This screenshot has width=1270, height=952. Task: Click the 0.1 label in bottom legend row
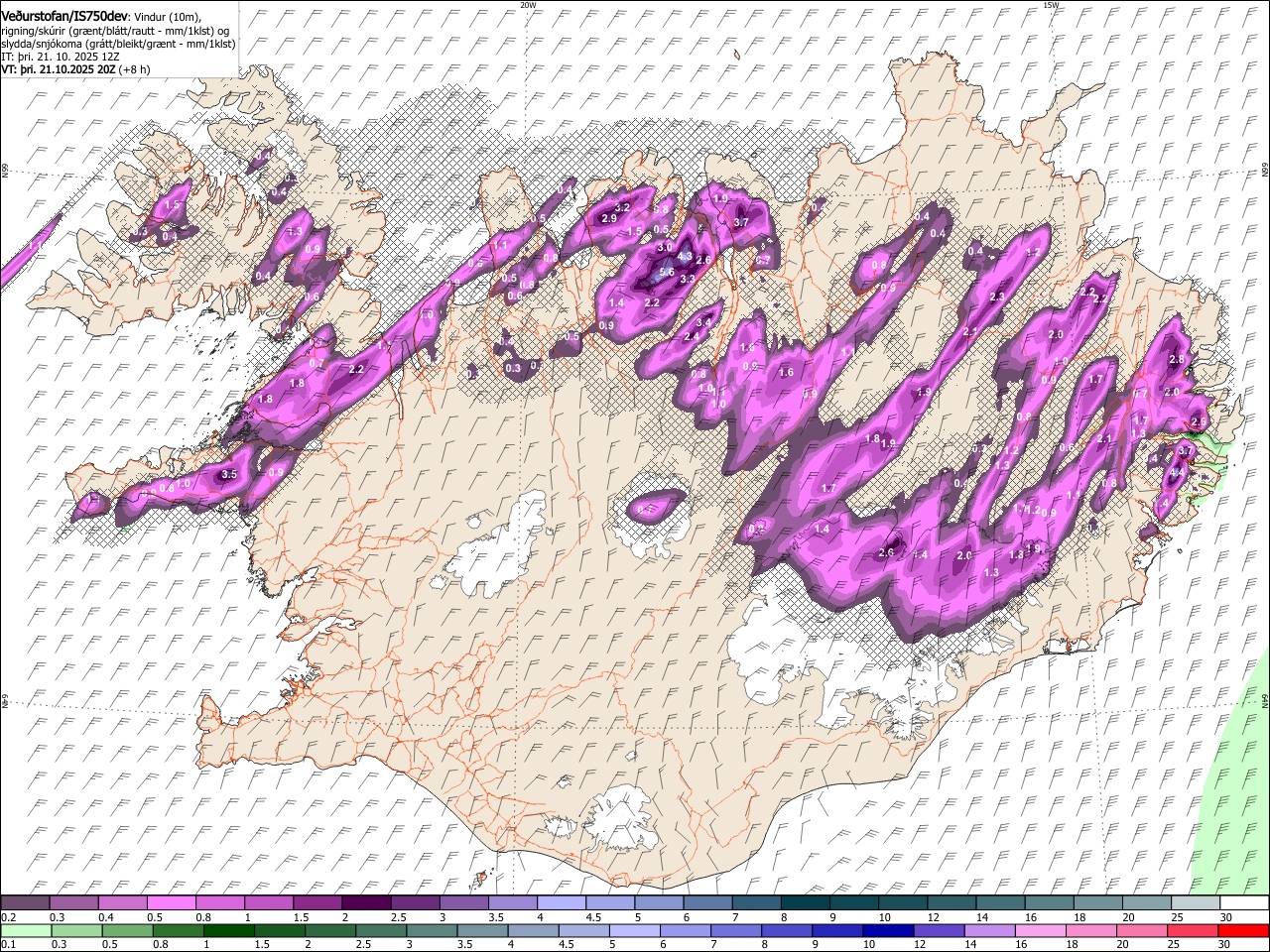[x=8, y=945]
